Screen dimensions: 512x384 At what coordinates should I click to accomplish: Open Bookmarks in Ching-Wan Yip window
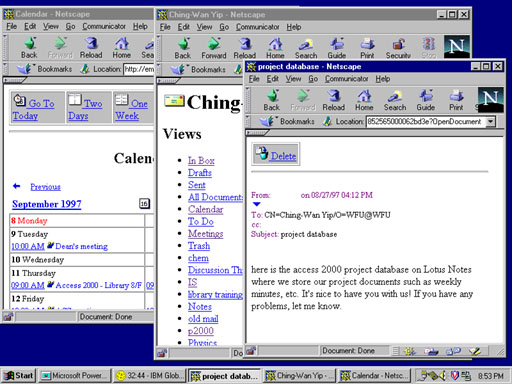[198, 69]
